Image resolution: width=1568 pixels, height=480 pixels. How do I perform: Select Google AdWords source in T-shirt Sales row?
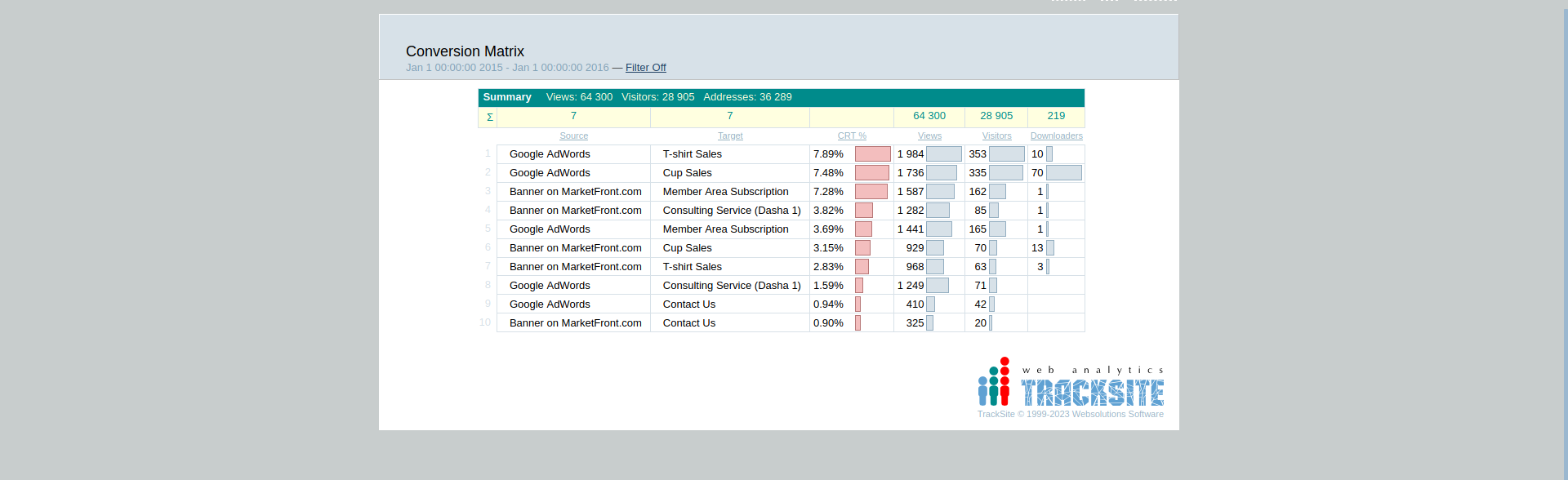550,154
